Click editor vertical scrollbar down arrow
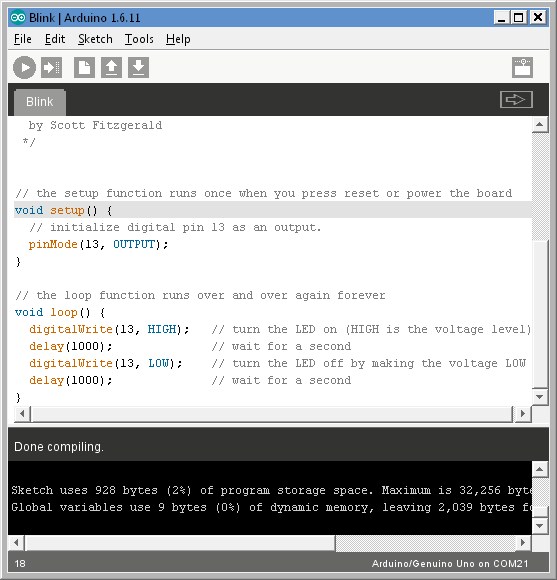Screen dimensions: 557x580 (540, 397)
